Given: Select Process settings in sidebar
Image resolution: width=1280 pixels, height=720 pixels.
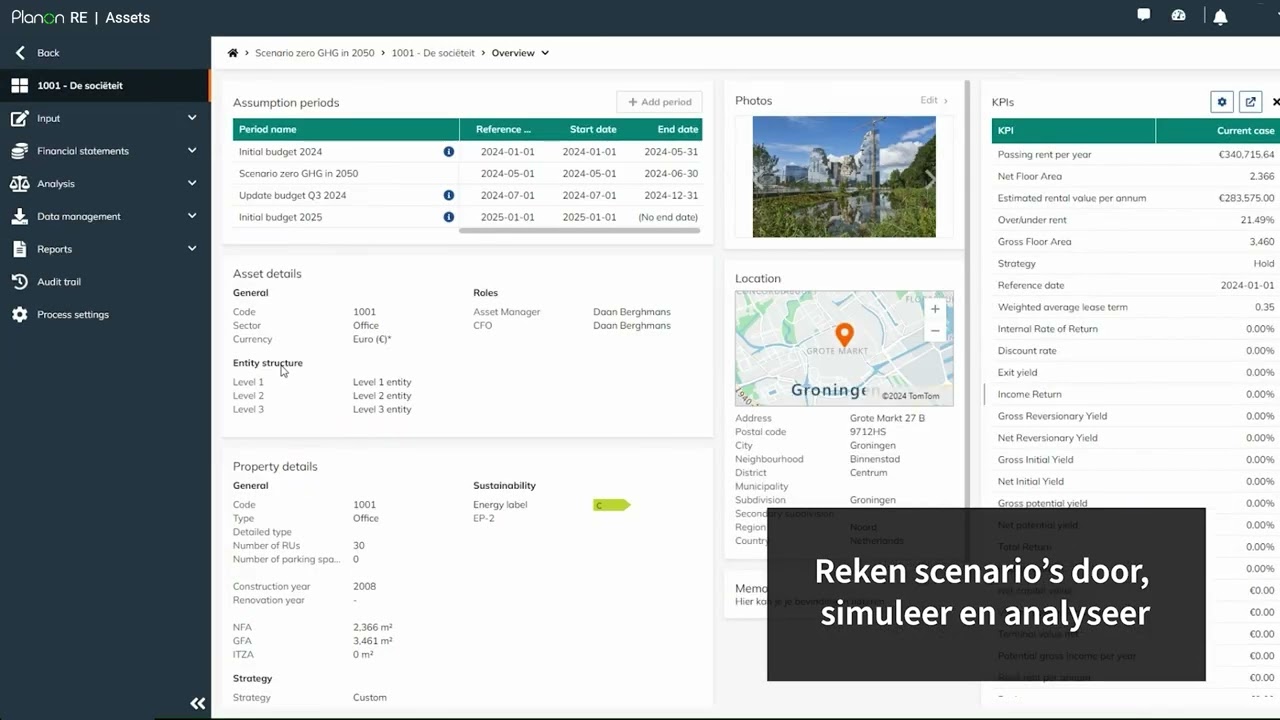Looking at the screenshot, I should click(x=73, y=314).
